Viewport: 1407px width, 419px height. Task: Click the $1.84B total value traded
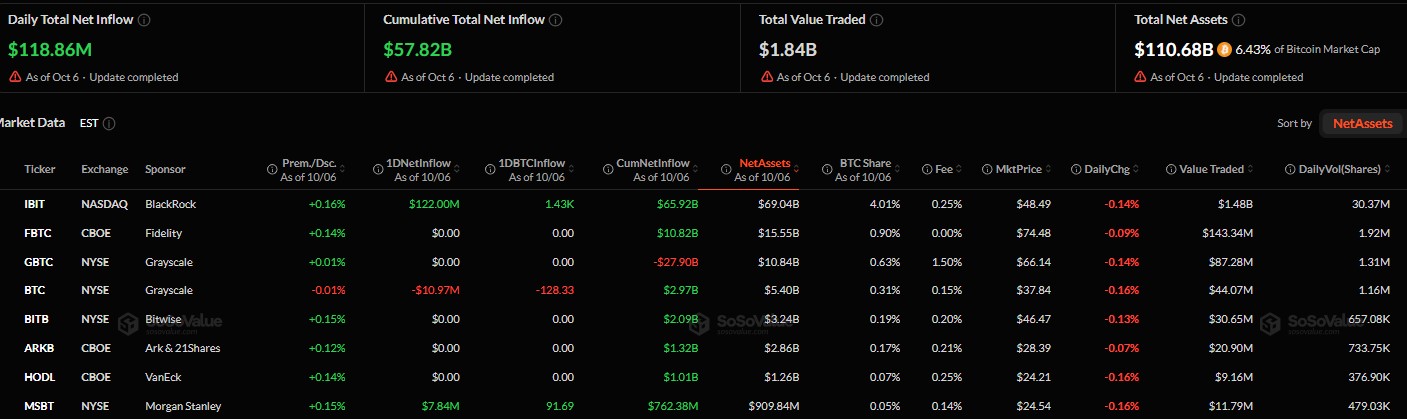pos(787,49)
